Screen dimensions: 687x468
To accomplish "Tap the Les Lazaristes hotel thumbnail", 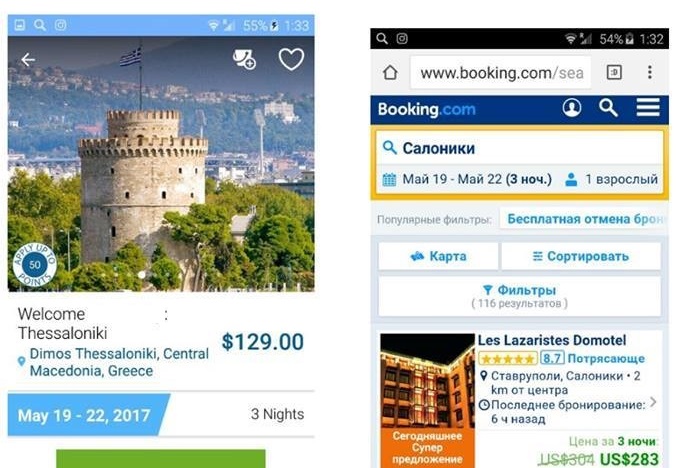I will 428,399.
